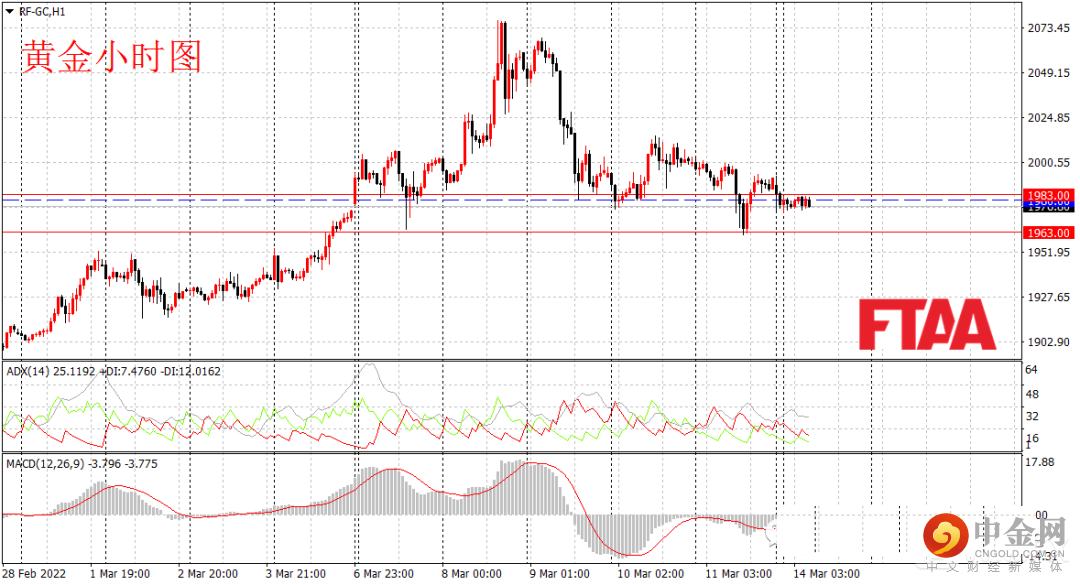The width and height of the screenshot is (1080, 585).
Task: Click the 2073.45 price scale label
Action: [x=1048, y=28]
